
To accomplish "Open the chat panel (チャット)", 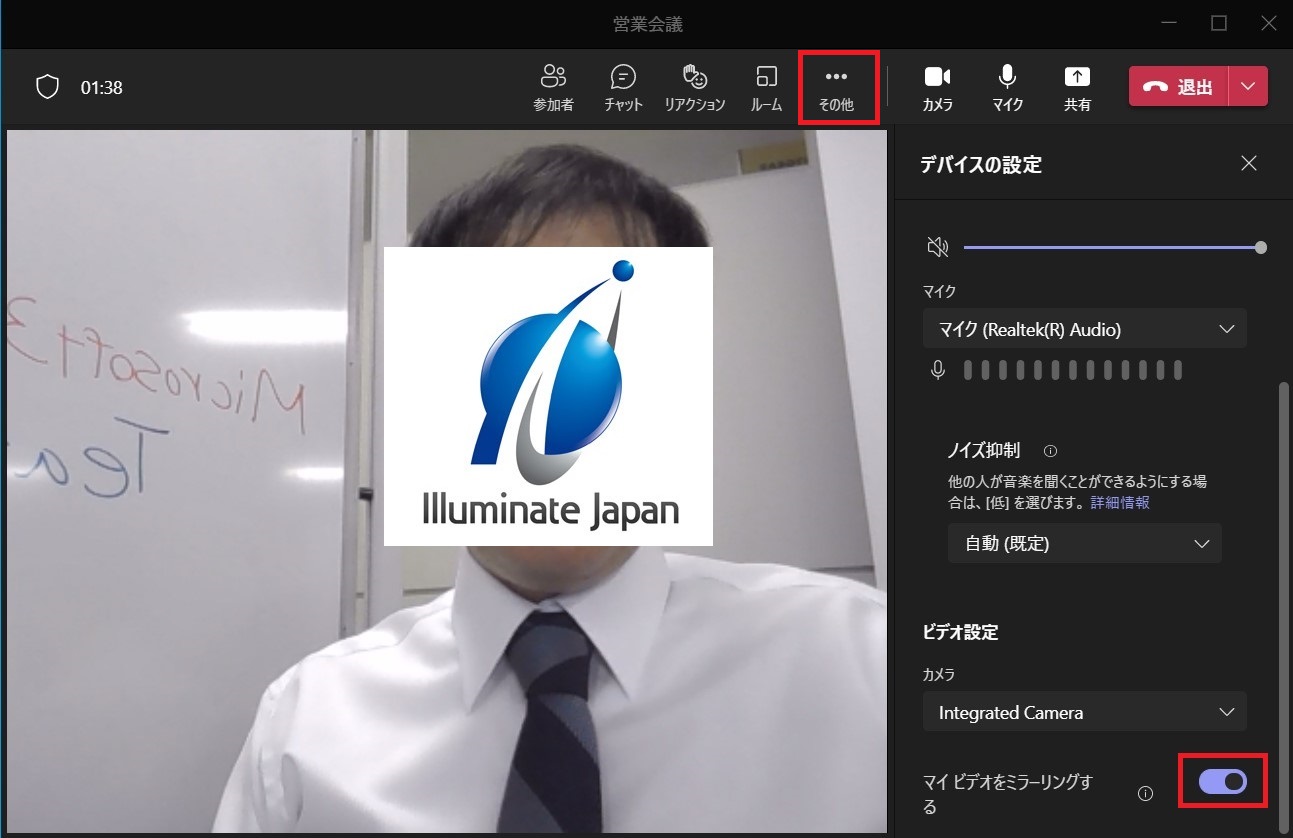I will 623,87.
